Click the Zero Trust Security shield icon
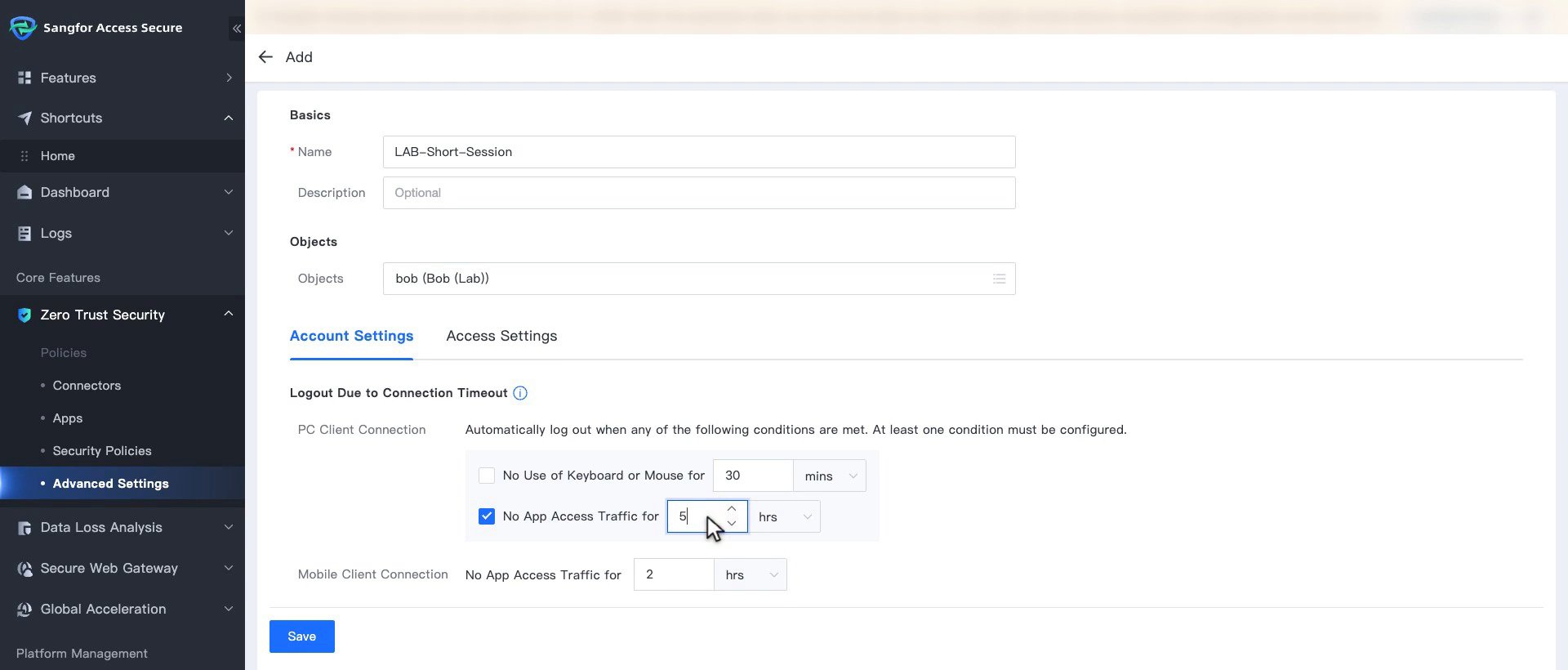 [24, 315]
